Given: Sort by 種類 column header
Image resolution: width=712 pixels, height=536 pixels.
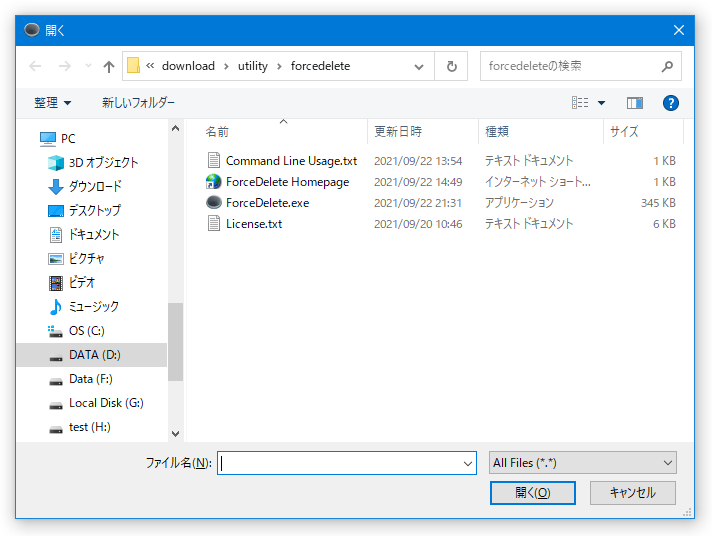Looking at the screenshot, I should pos(497,132).
